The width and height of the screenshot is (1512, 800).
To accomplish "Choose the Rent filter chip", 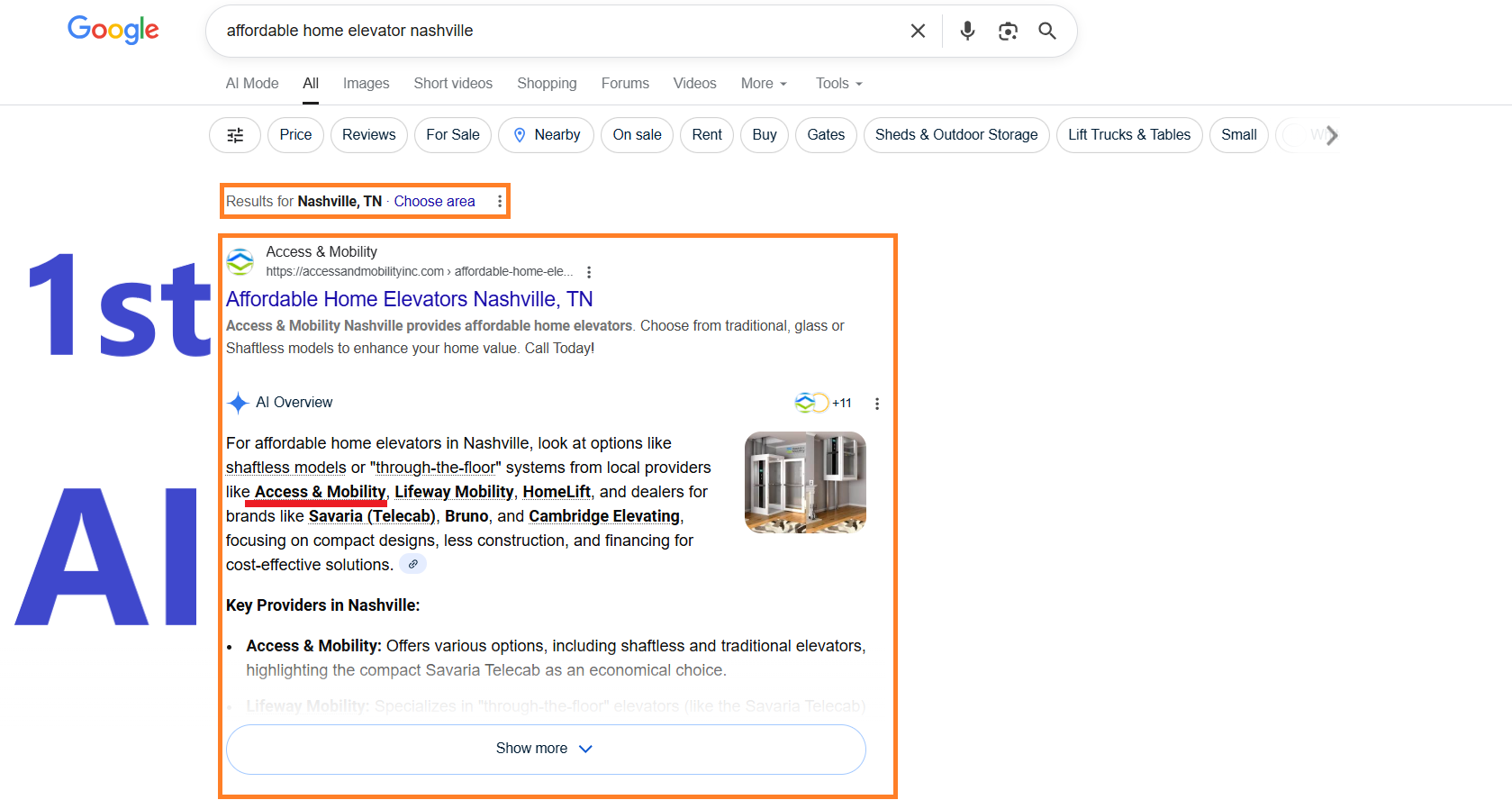I will (707, 135).
